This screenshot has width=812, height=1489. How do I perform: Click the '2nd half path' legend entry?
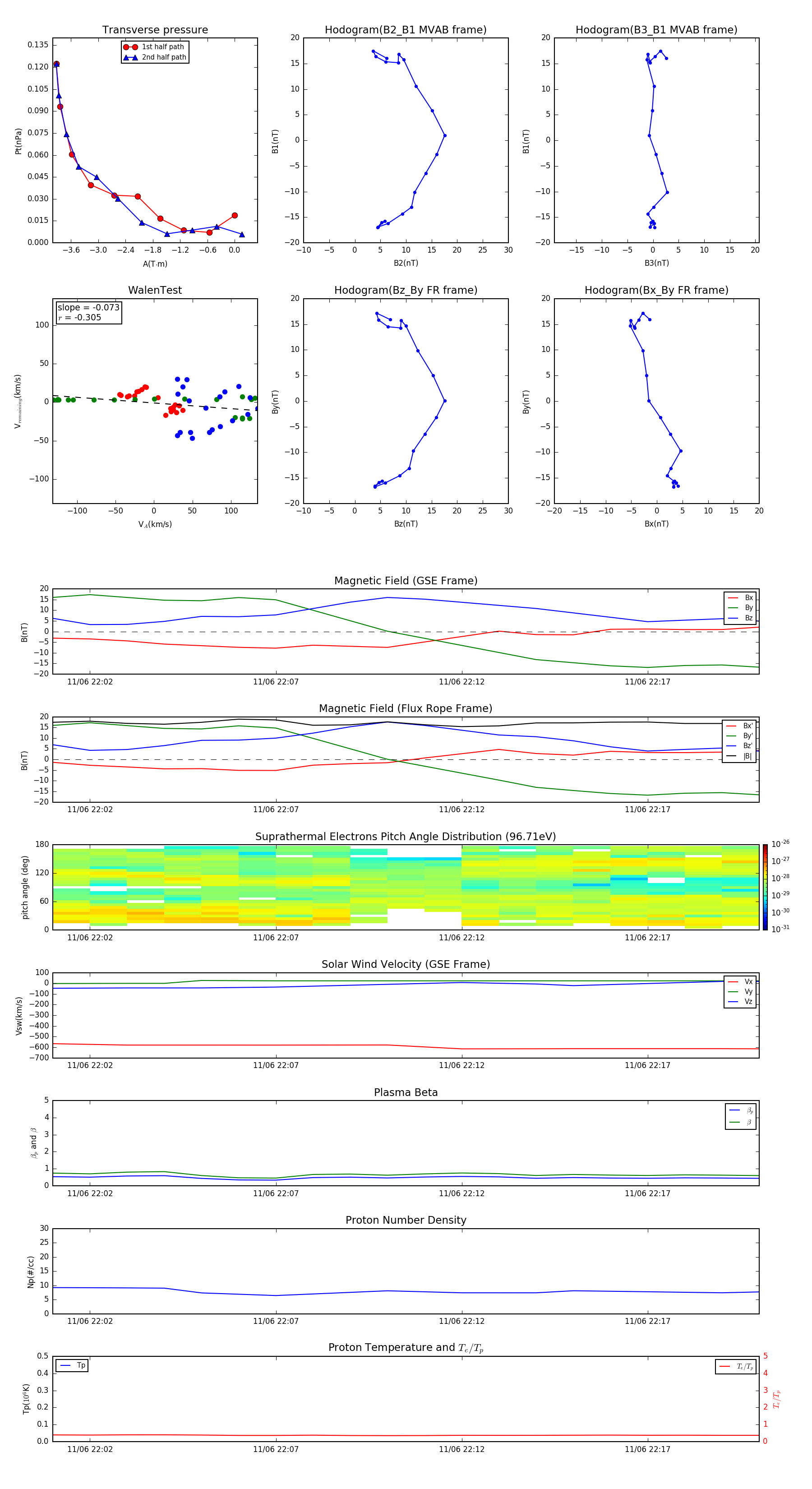(155, 57)
